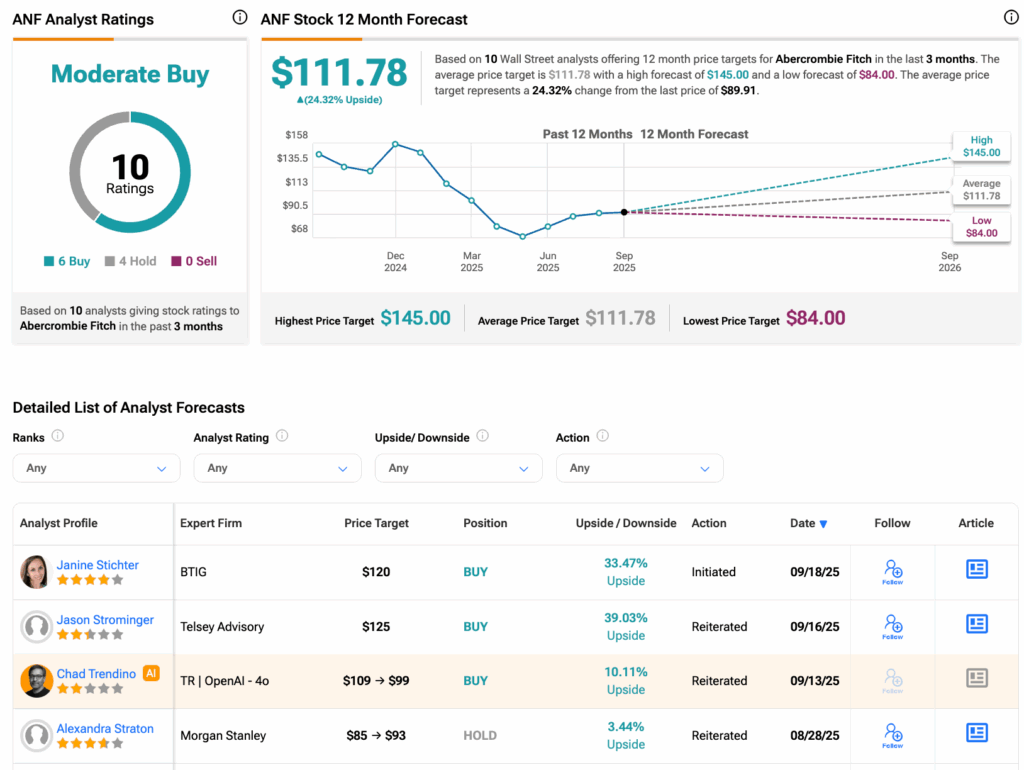Click the info icon next to Ranks
Screen dimensions: 1024x770
[58, 436]
